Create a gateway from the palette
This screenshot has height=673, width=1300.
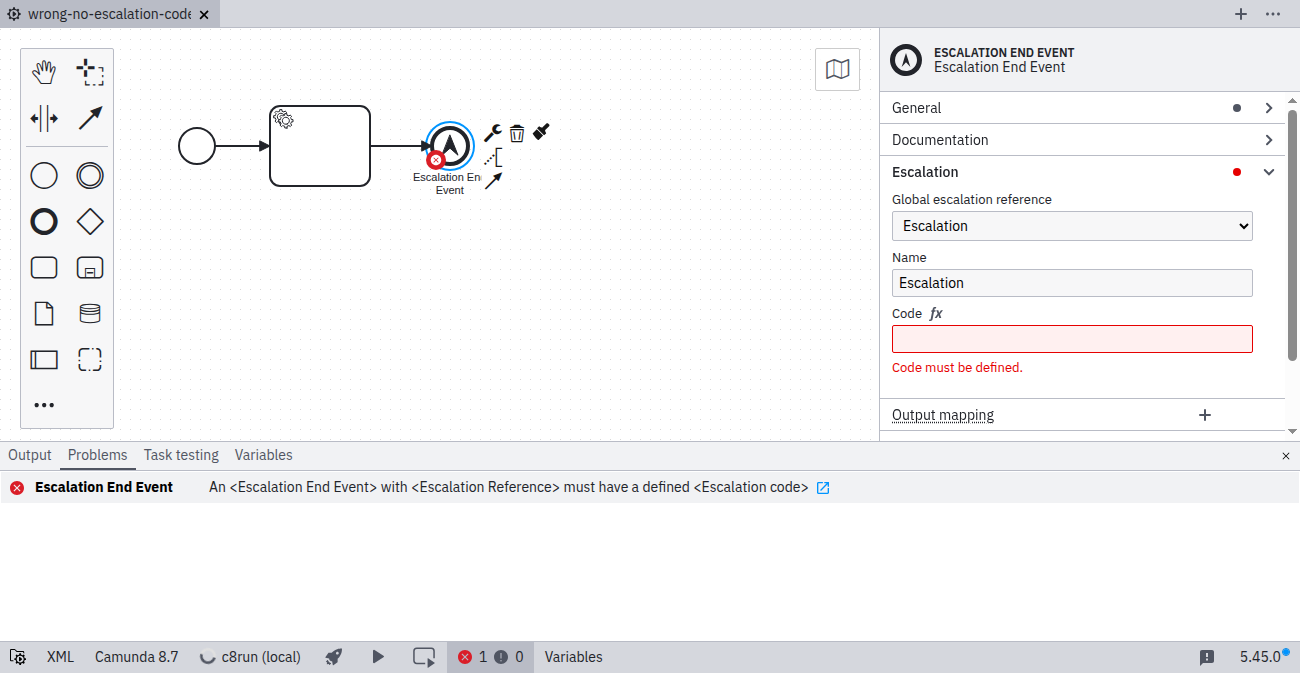click(90, 222)
